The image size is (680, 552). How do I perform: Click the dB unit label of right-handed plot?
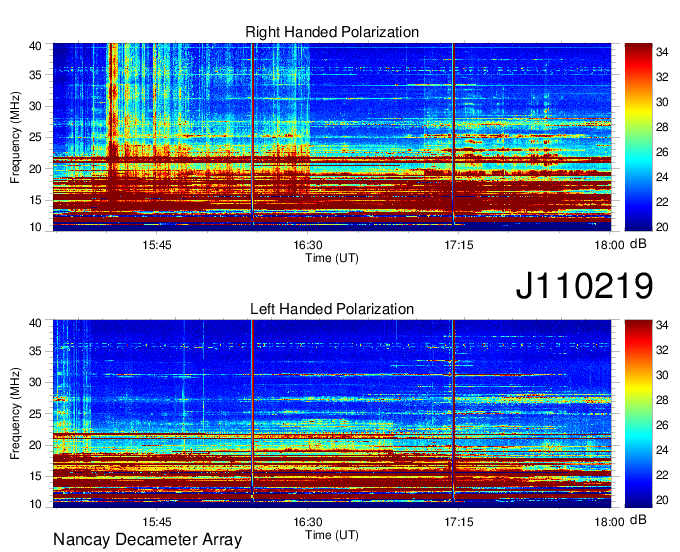coord(638,244)
